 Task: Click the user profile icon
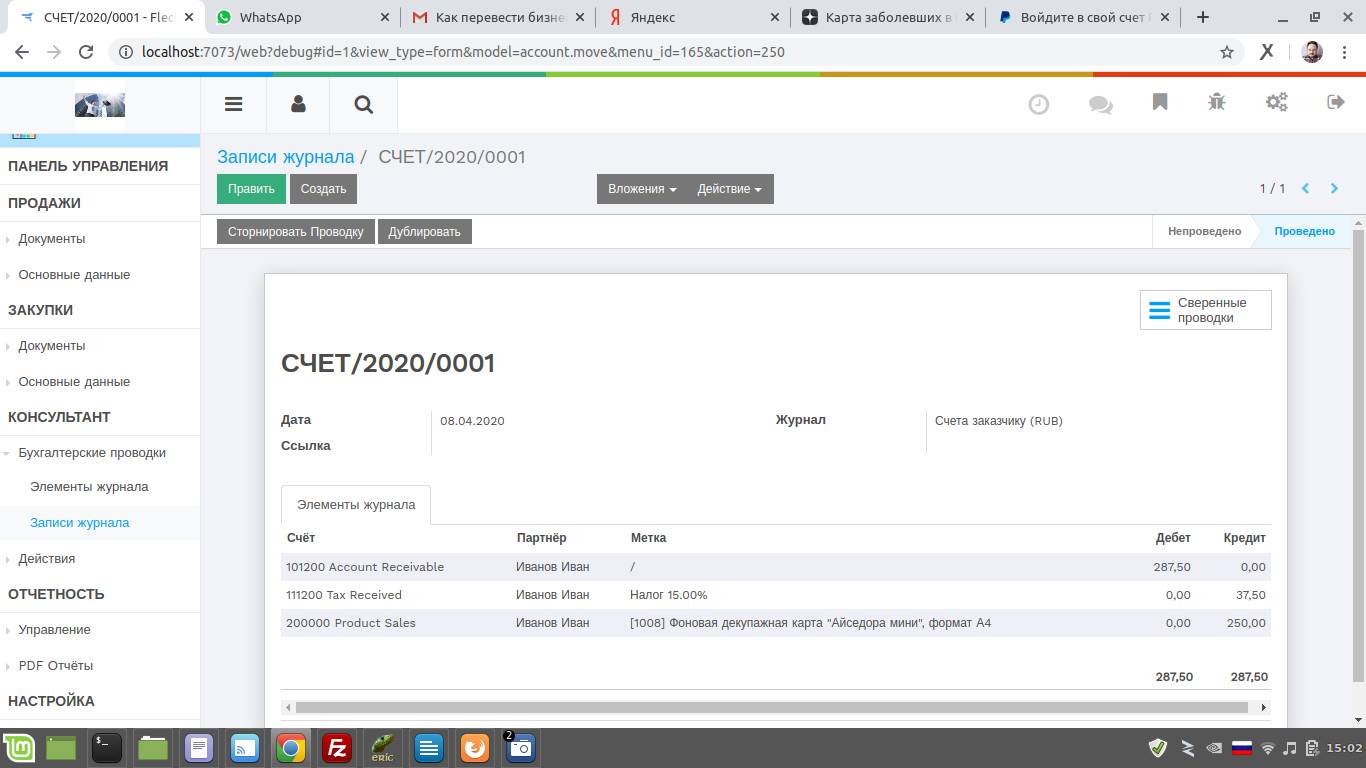(x=298, y=104)
